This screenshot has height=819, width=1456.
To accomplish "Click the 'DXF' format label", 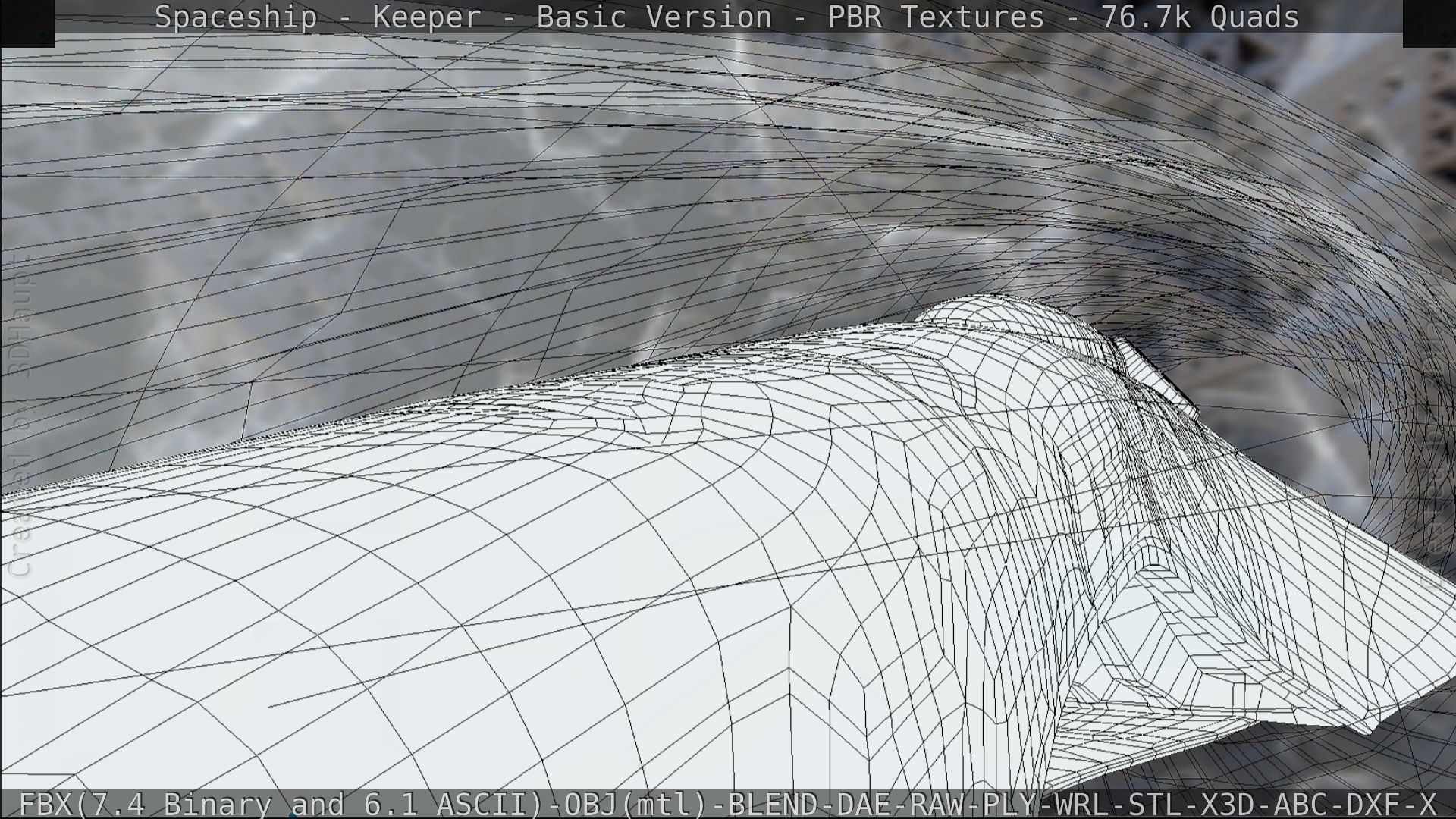I will click(x=1373, y=804).
